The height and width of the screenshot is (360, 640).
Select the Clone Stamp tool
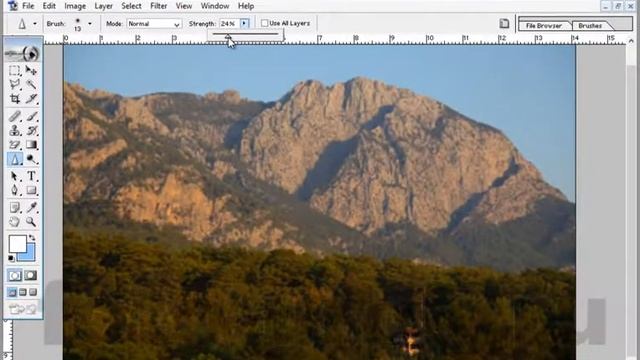15,131
